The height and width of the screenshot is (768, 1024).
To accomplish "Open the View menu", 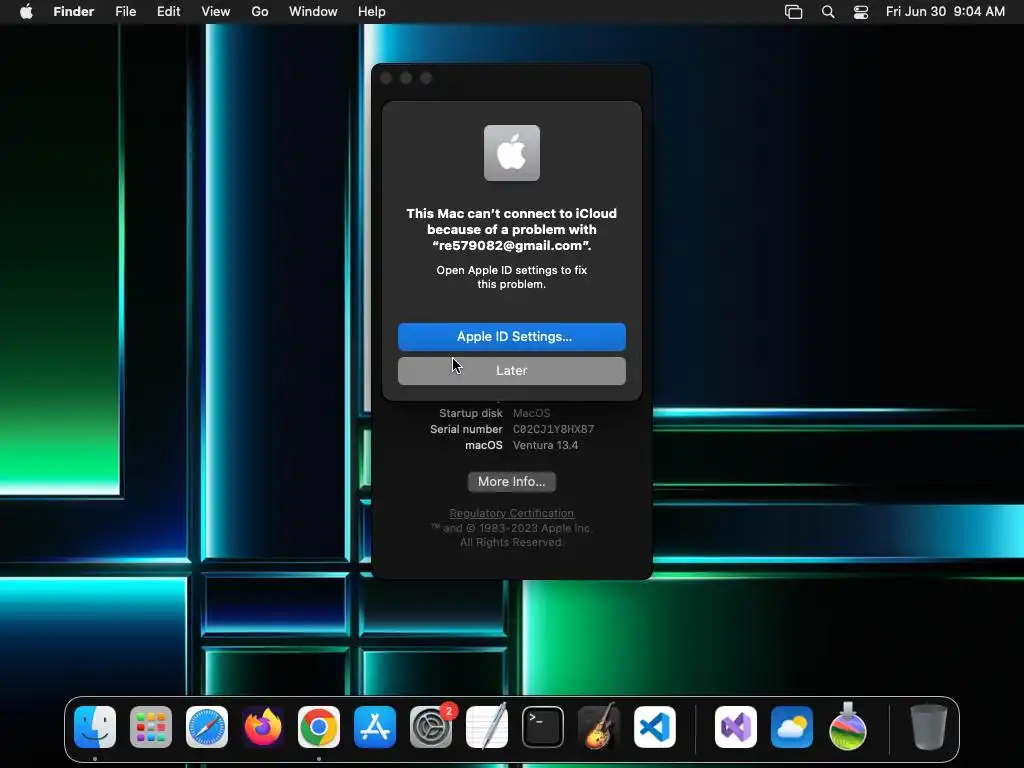I will click(216, 12).
